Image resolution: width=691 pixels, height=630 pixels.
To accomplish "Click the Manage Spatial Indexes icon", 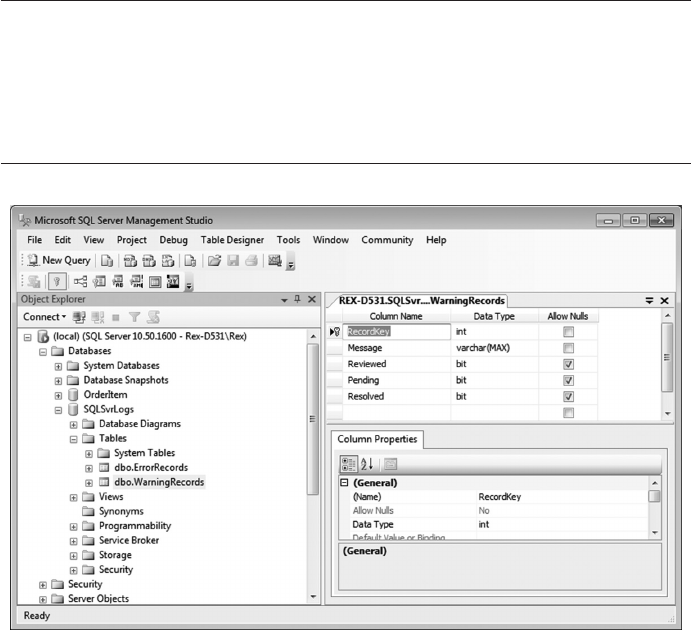I will click(173, 282).
